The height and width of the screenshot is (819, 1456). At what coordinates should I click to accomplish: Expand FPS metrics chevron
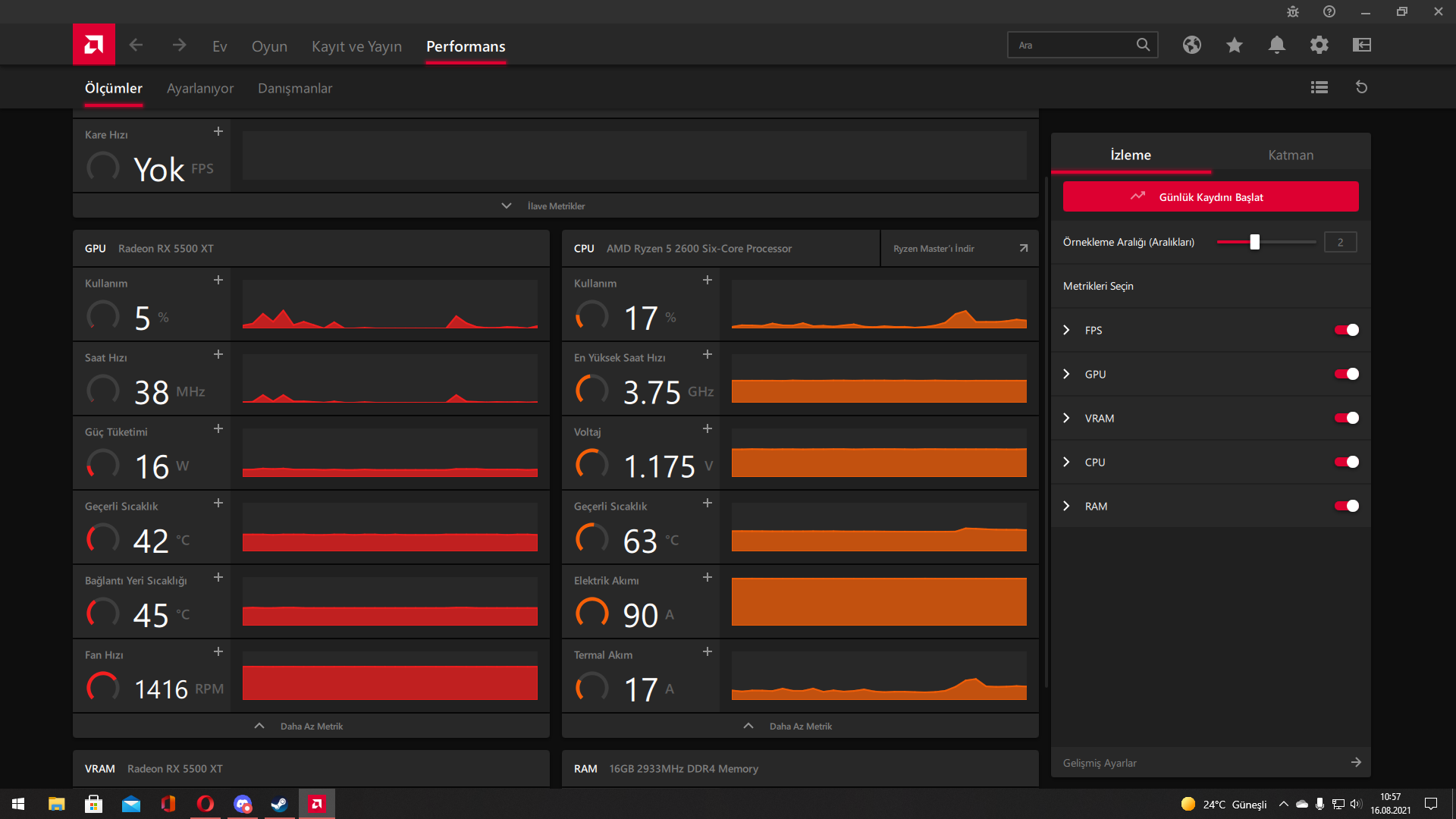tap(1066, 330)
